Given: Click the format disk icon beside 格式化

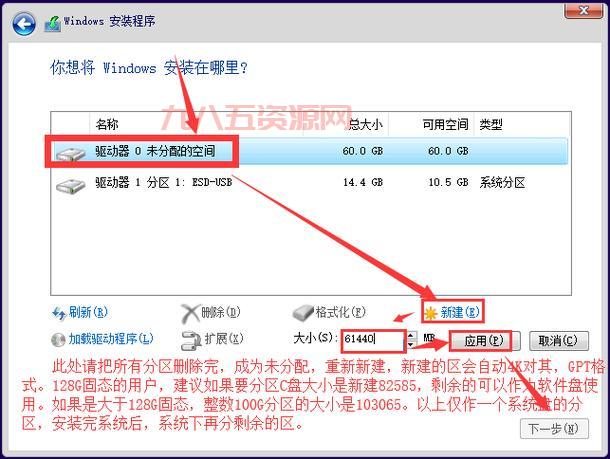Looking at the screenshot, I should (x=303, y=313).
